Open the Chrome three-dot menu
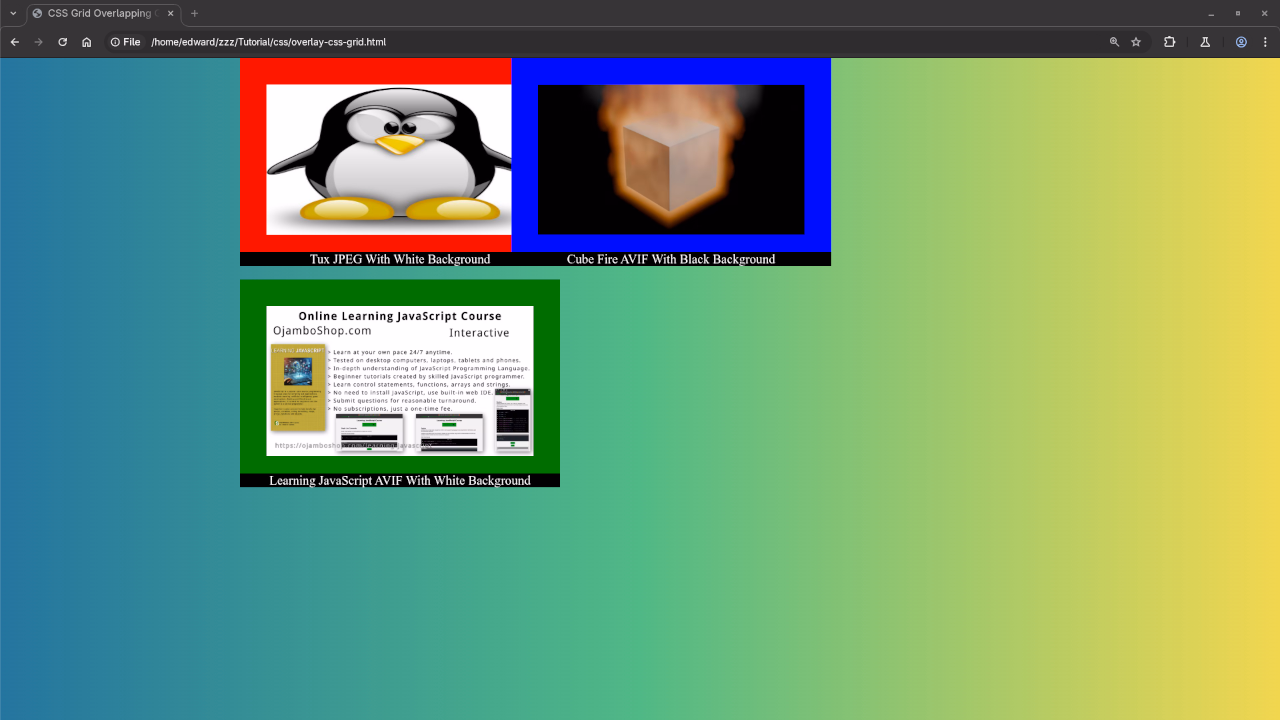Image resolution: width=1280 pixels, height=720 pixels. point(1265,42)
